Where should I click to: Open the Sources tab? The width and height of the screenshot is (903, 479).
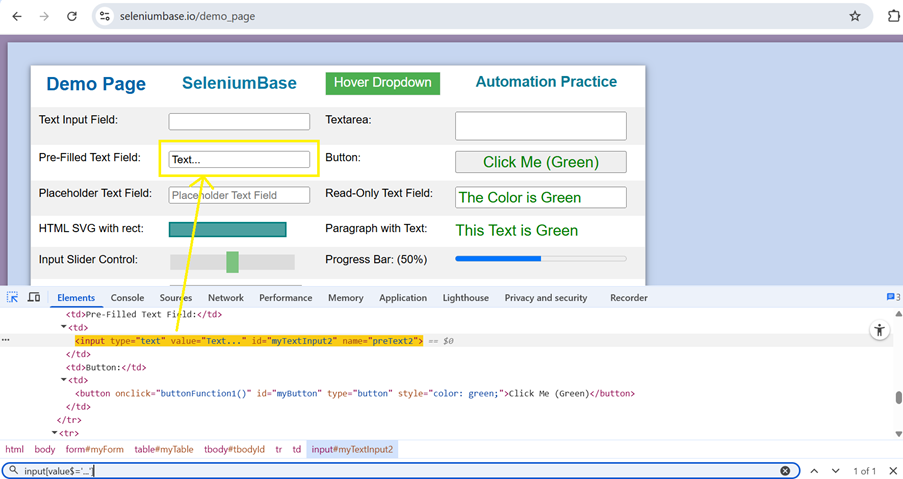[176, 298]
